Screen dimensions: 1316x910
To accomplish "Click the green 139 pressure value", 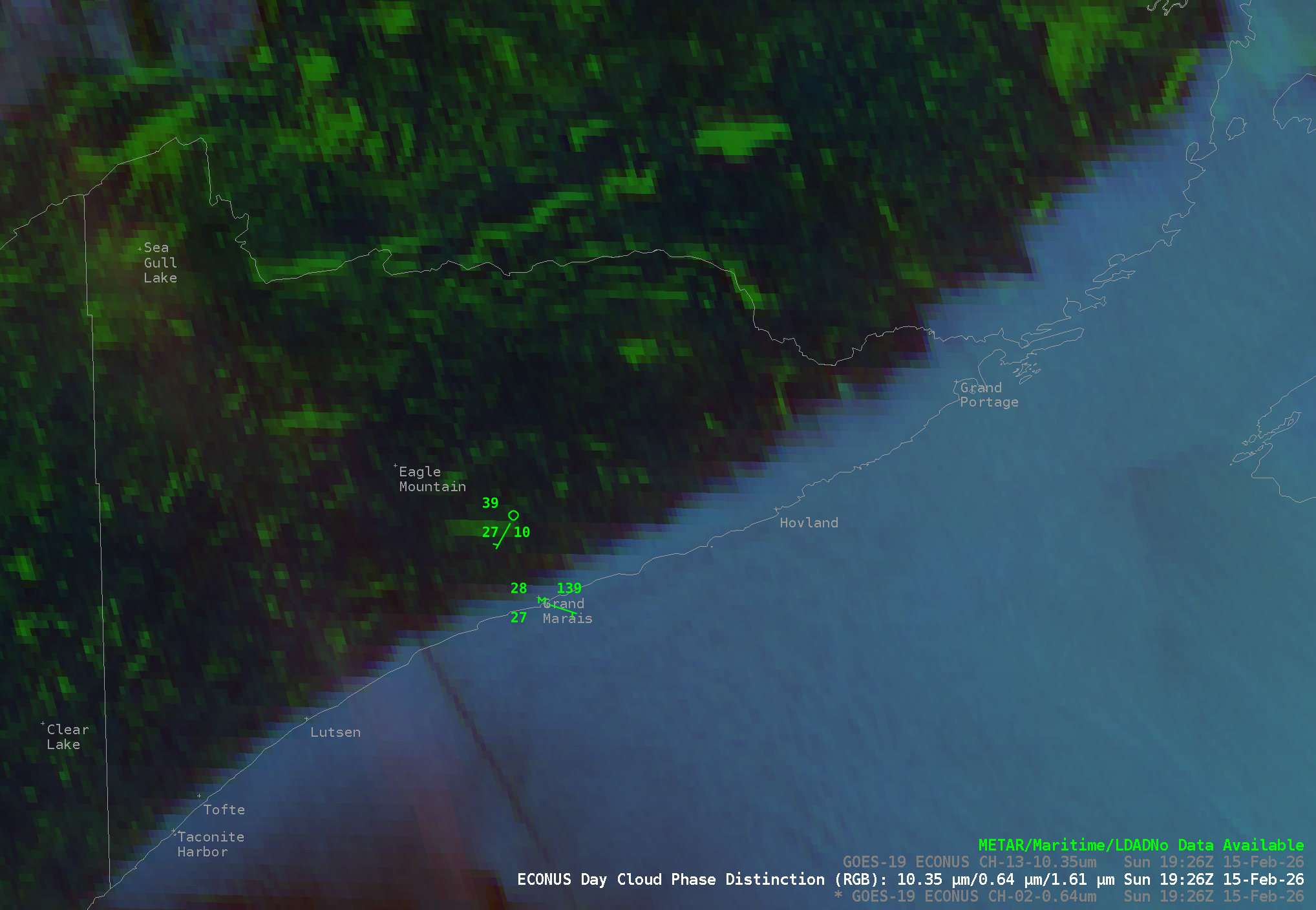I will pyautogui.click(x=569, y=588).
